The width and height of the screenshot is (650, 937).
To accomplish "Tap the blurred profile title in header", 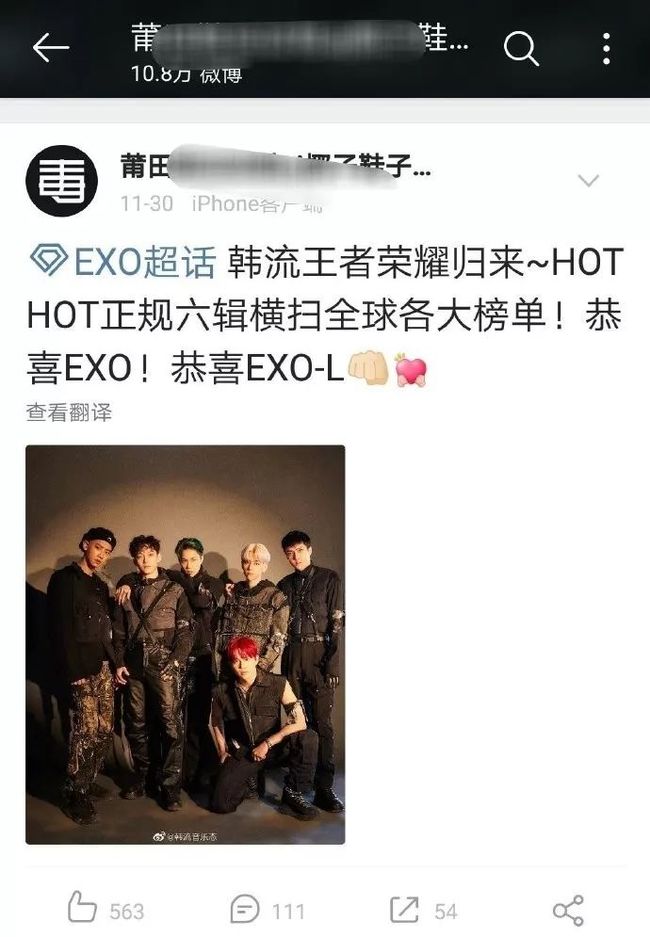I will click(x=299, y=39).
